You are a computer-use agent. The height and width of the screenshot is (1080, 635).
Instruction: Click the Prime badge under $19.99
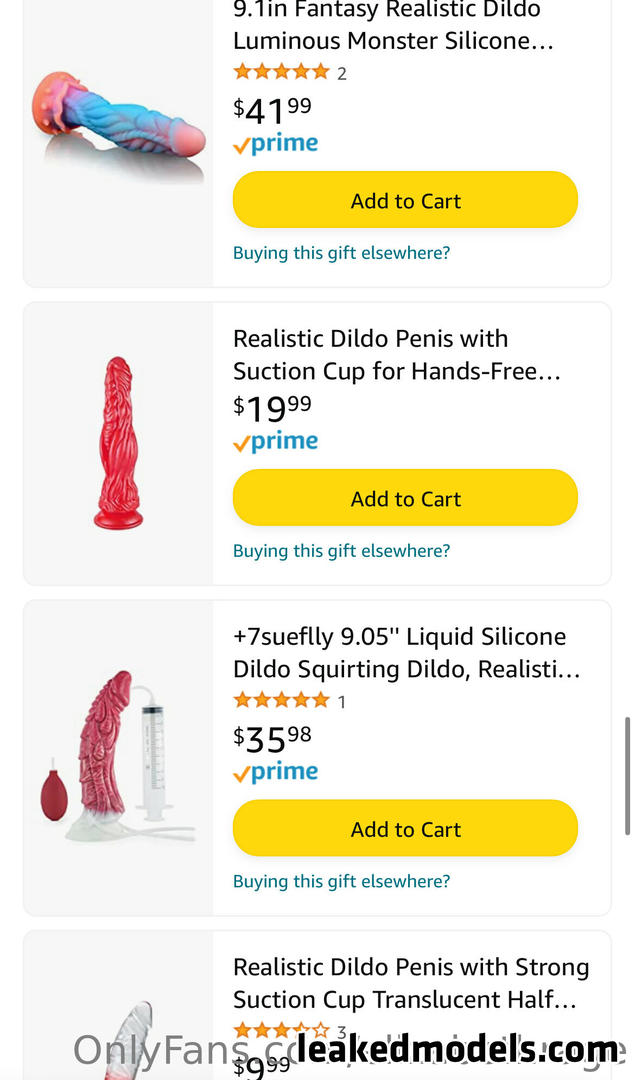[275, 442]
